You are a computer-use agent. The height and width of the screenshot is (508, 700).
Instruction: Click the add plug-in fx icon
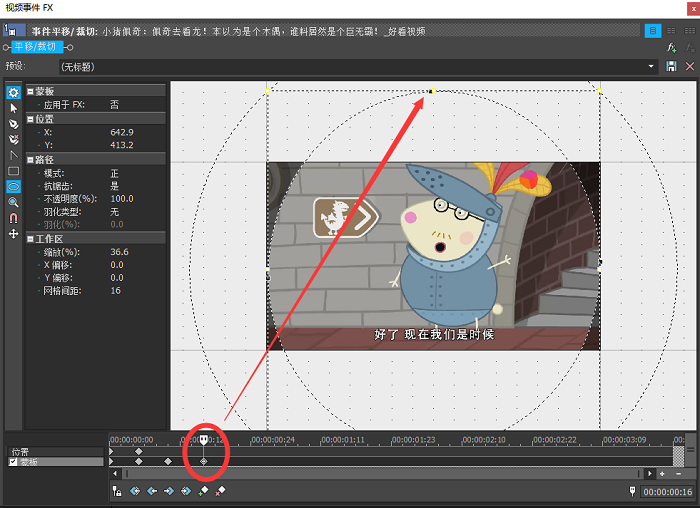coord(671,47)
